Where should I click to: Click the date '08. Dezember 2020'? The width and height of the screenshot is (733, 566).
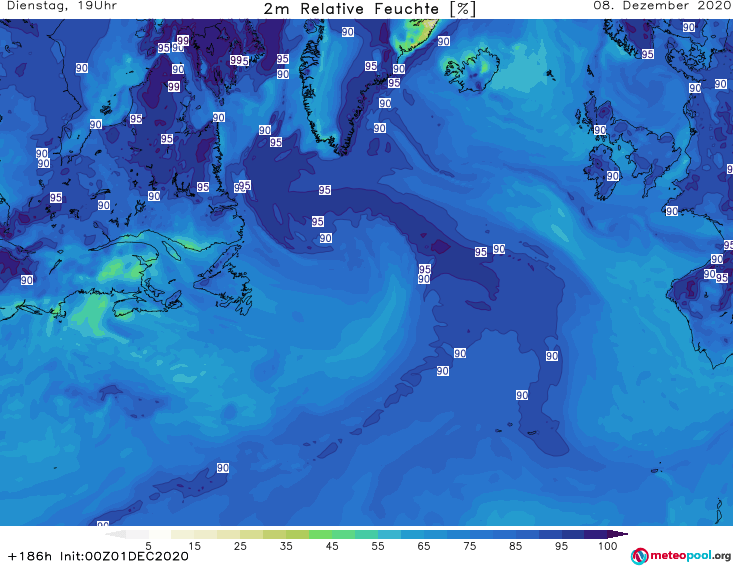[662, 6]
